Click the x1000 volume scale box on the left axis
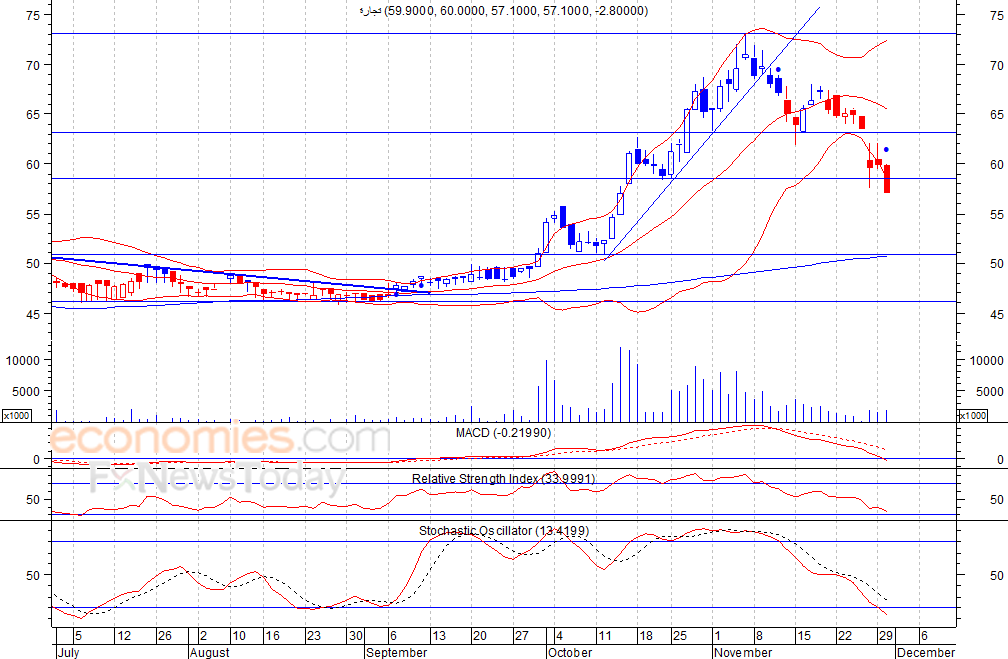The height and width of the screenshot is (659, 1008). point(16,415)
